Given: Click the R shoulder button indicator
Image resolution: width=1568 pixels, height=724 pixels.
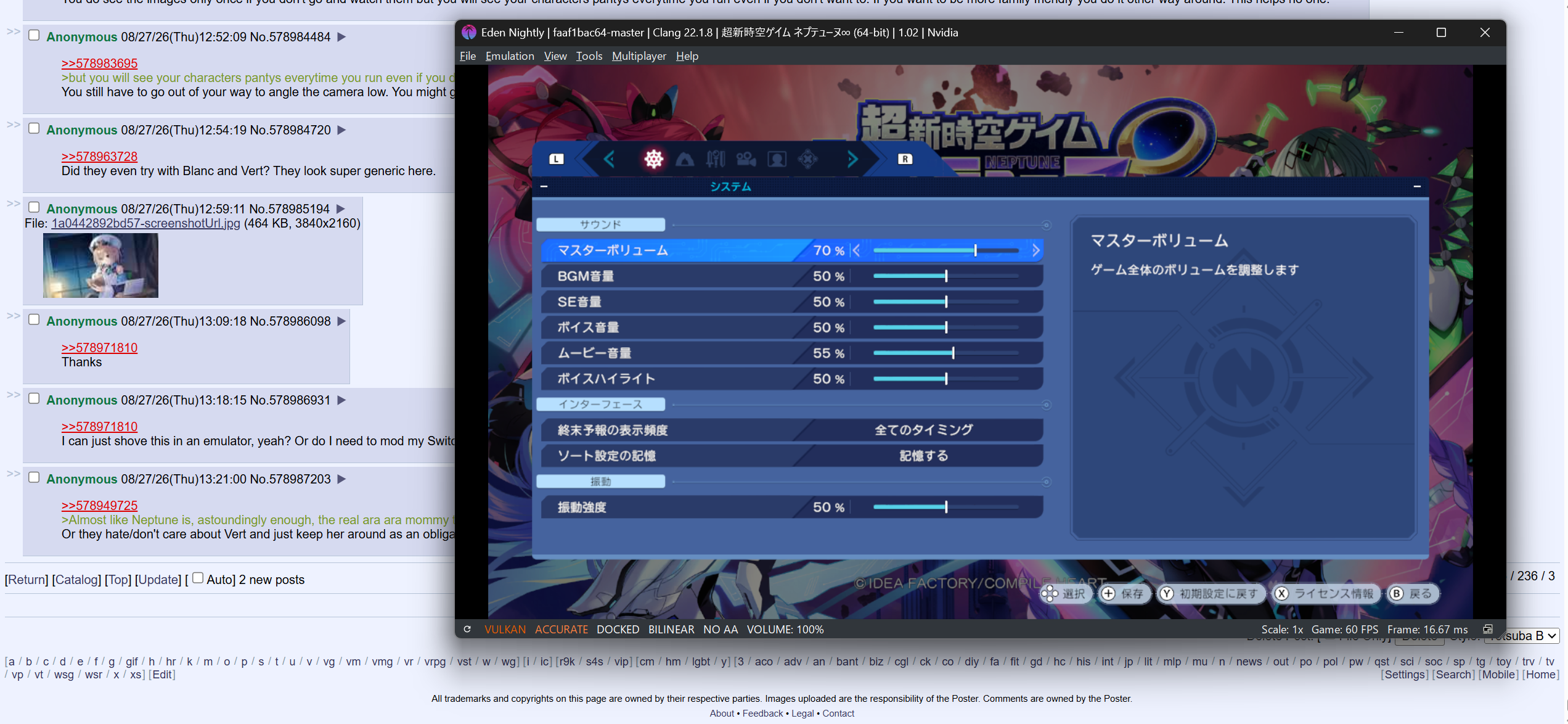Looking at the screenshot, I should [x=905, y=159].
